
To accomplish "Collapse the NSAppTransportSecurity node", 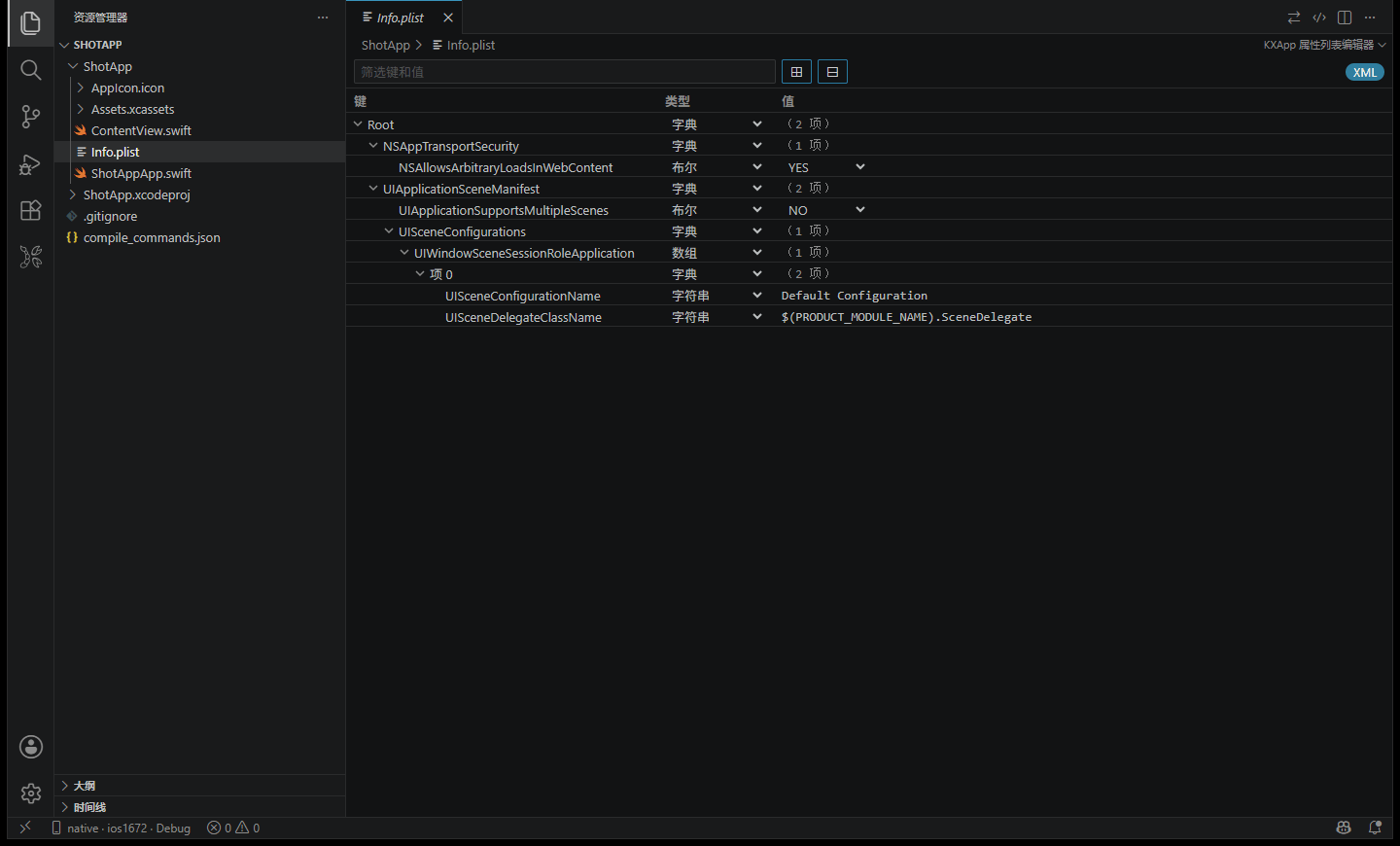I will (x=373, y=146).
